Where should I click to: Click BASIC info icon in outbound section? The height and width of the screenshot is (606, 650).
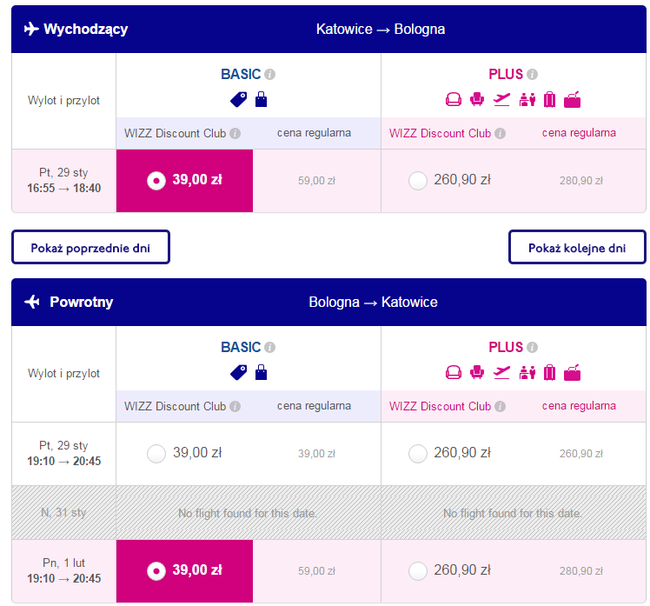(x=270, y=74)
